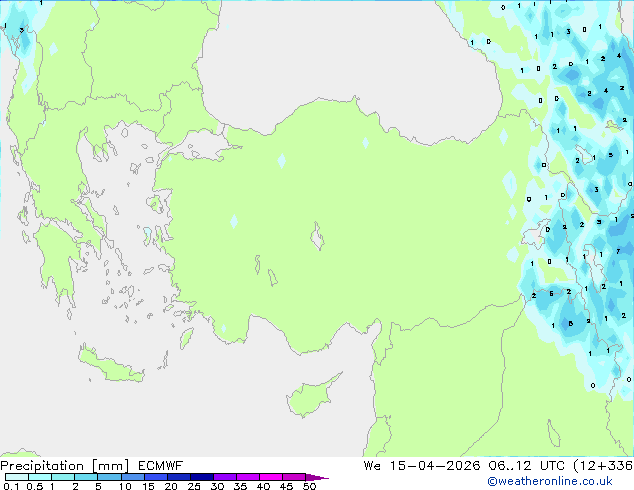634x490 pixels.
Task: Click the legend value label '0.5'
Action: [34, 486]
